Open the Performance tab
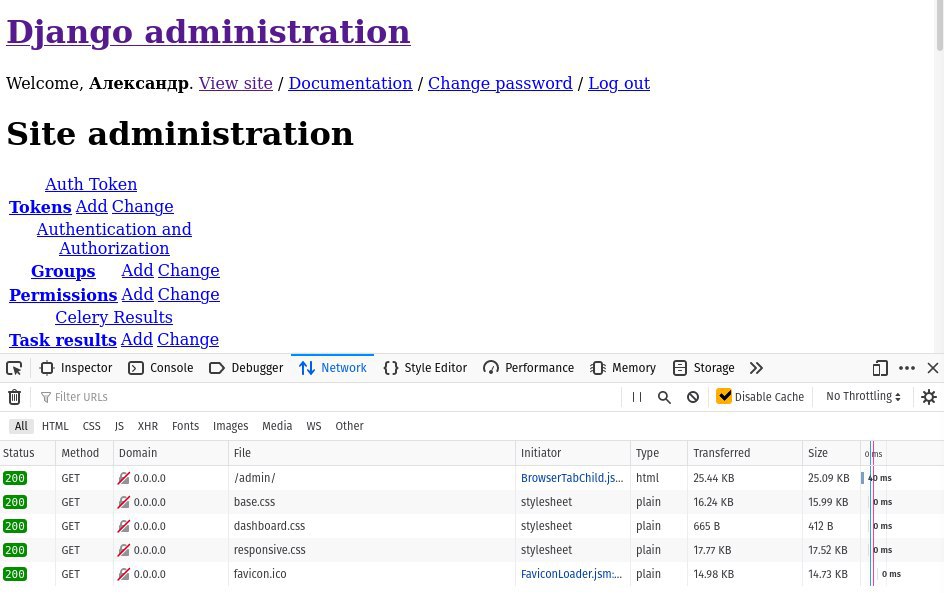 coord(529,368)
